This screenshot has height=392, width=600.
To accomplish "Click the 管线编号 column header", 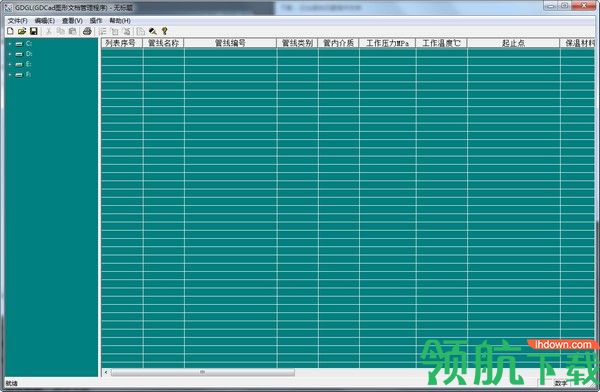I will [230, 43].
